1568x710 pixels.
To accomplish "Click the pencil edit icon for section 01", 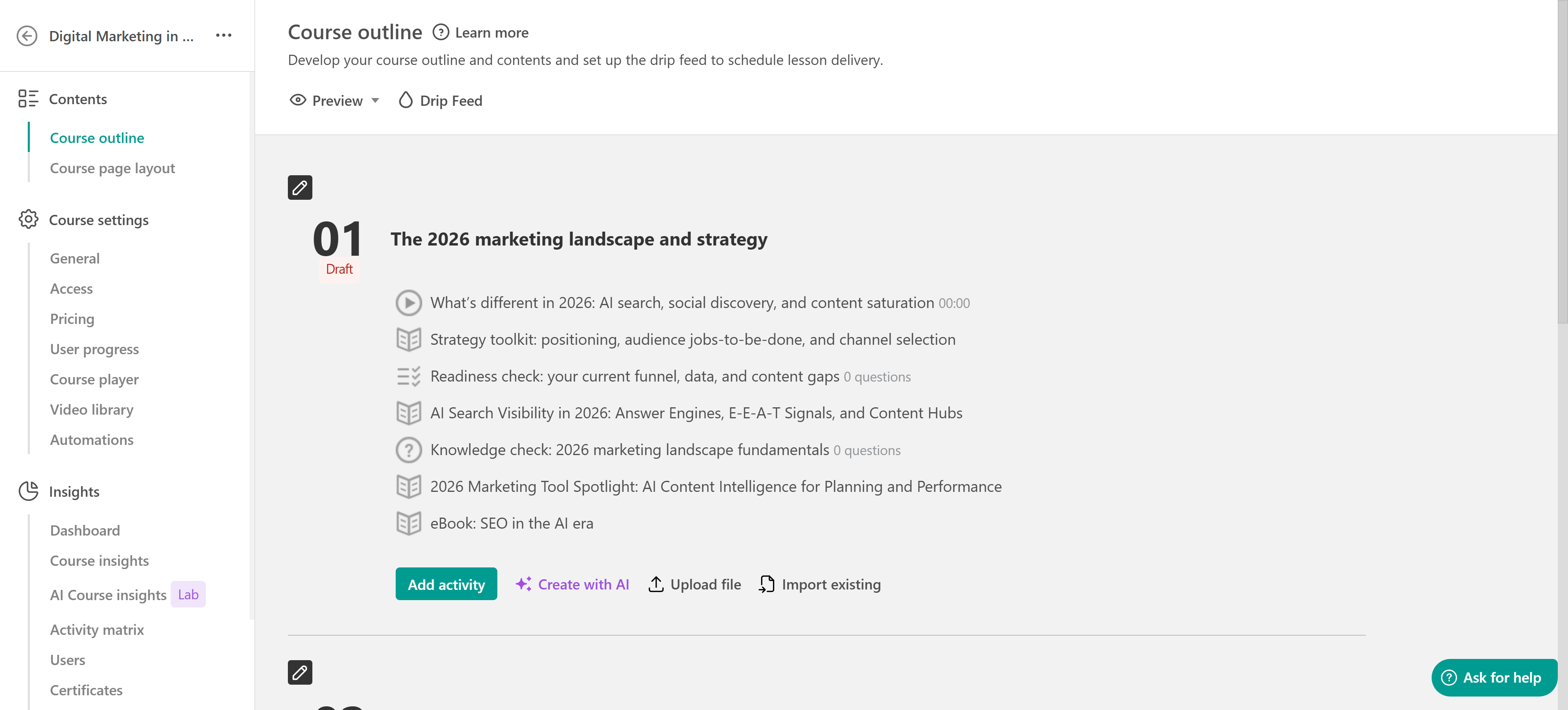I will coord(299,188).
